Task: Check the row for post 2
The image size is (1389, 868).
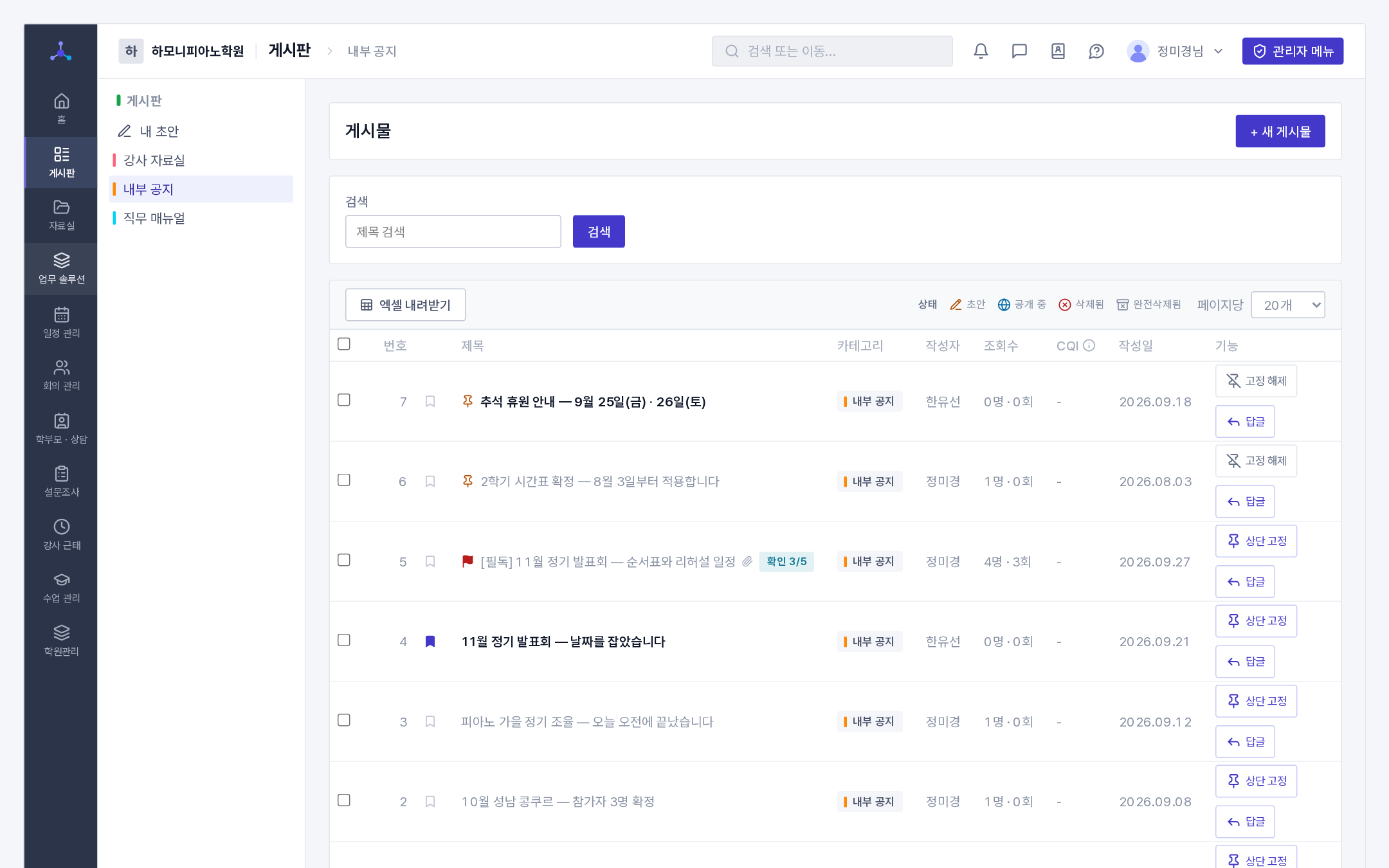Action: [x=344, y=800]
